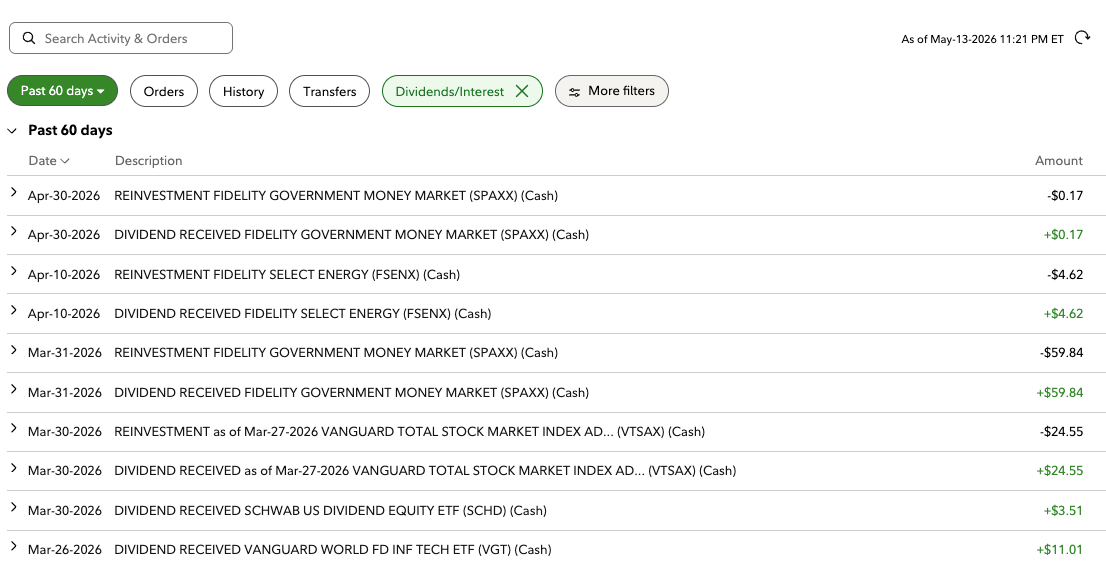Select the Transfers filter pill
This screenshot has width=1106, height=562.
(x=329, y=91)
